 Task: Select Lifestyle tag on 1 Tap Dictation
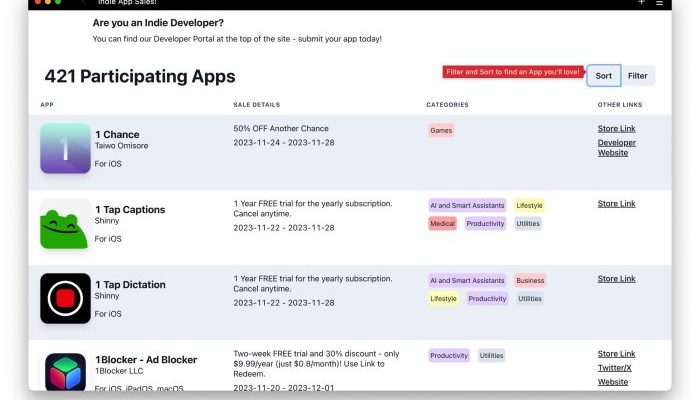click(443, 298)
